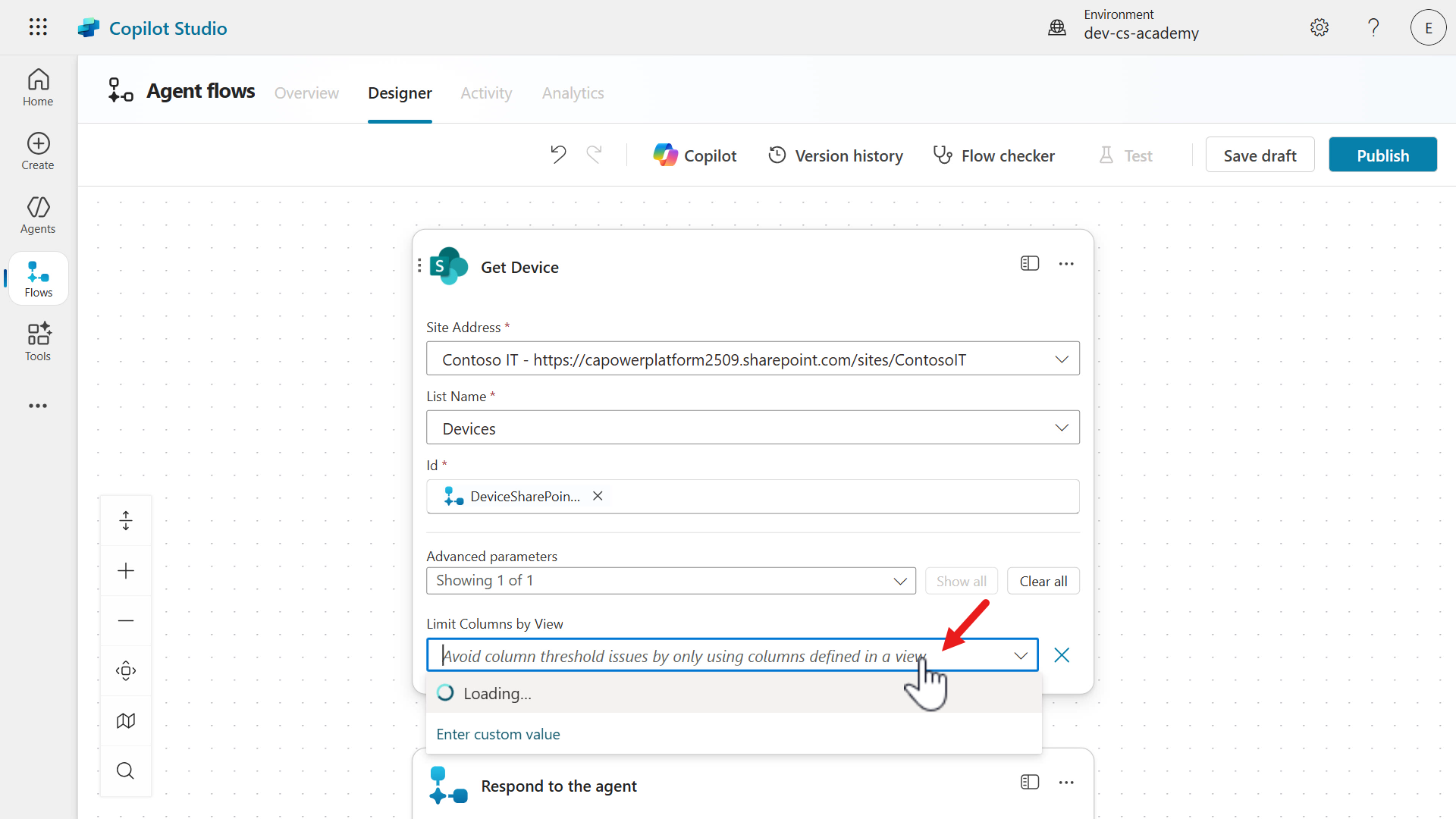
Task: Switch to the Overview tab
Action: pyautogui.click(x=306, y=93)
